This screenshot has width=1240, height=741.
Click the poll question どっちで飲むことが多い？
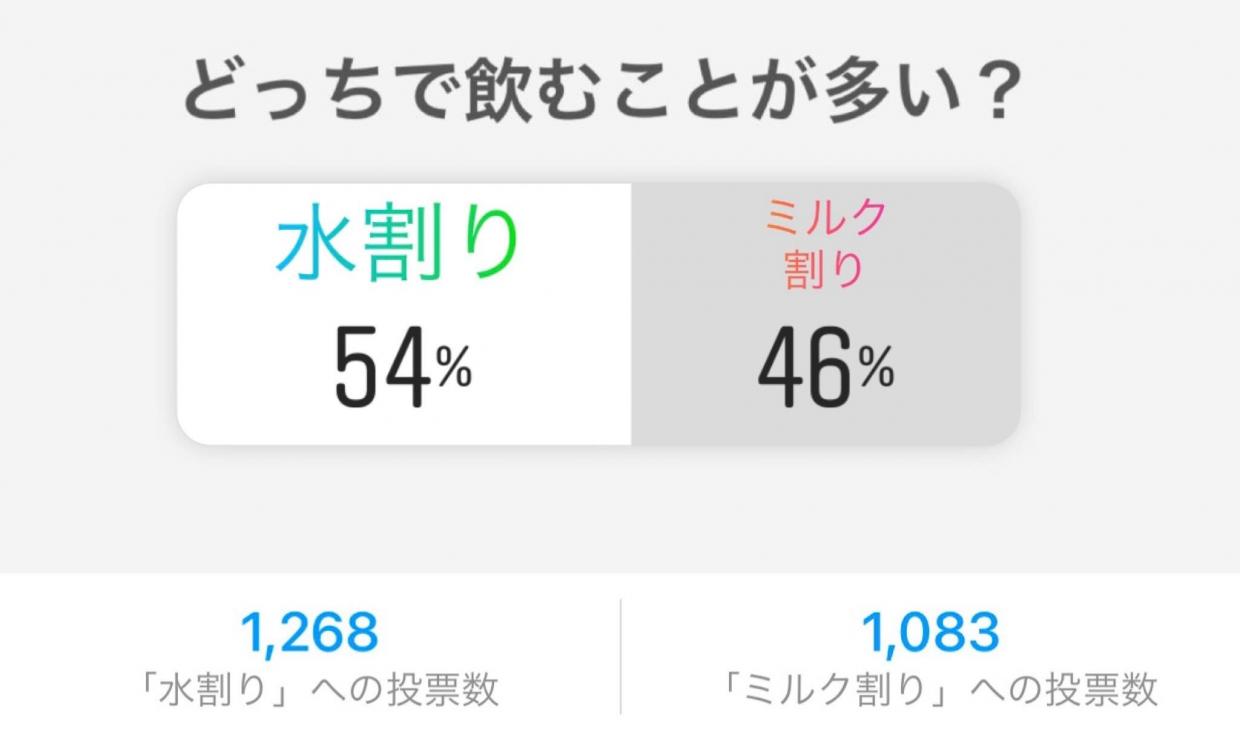(601, 92)
